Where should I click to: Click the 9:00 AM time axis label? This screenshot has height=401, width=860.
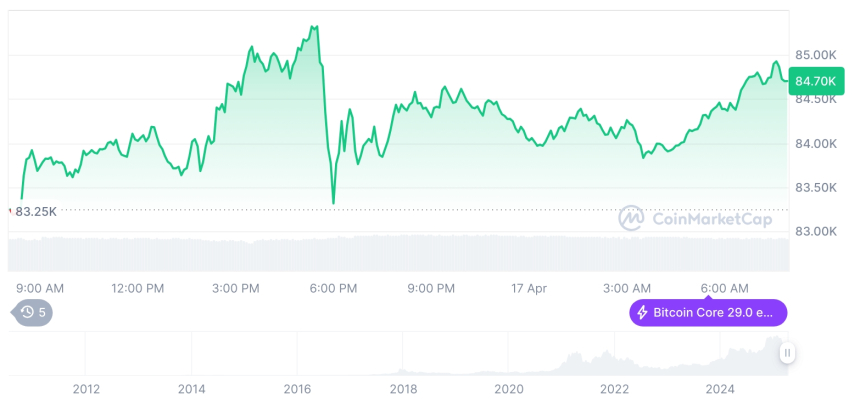[x=40, y=288]
